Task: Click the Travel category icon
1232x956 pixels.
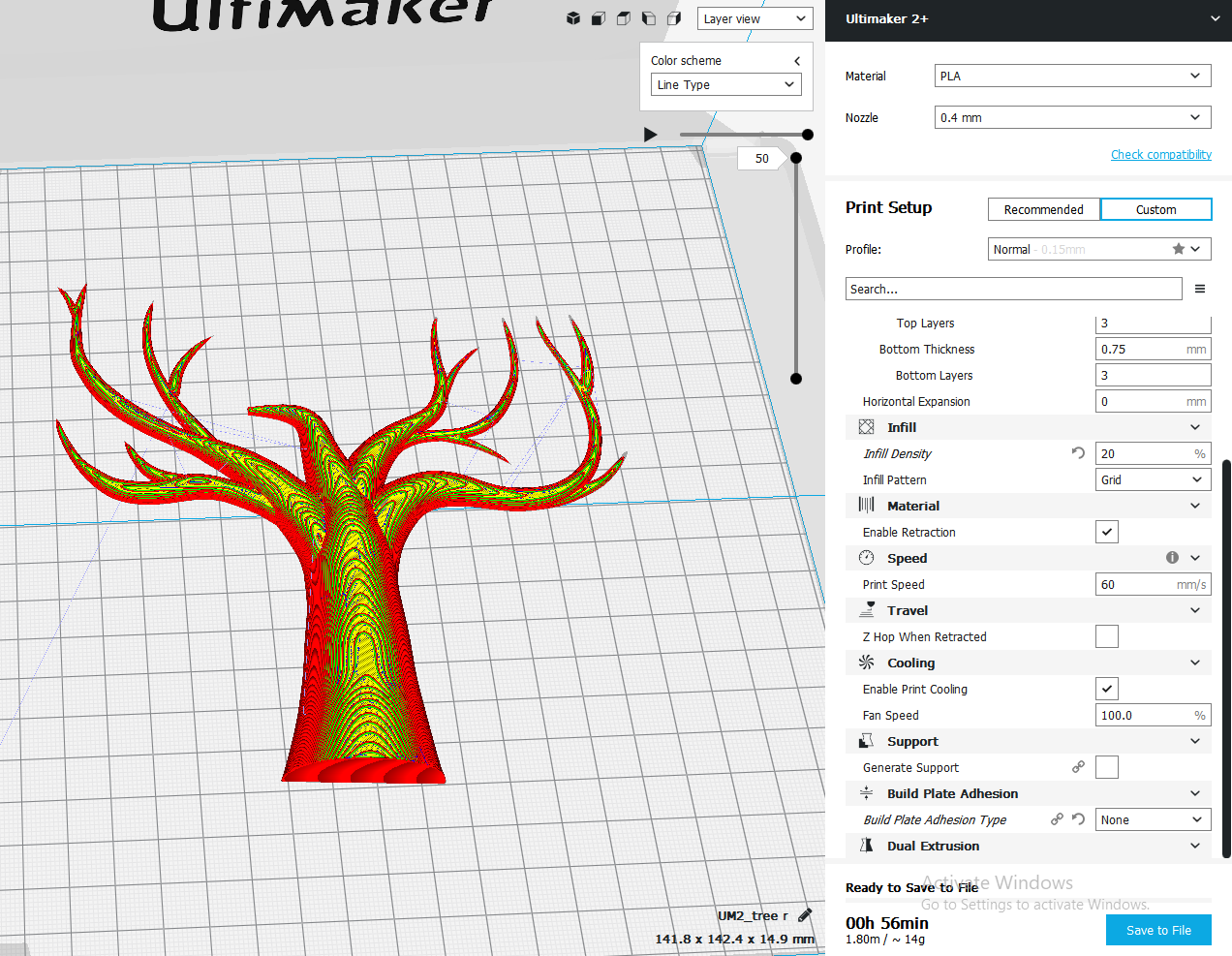Action: pos(867,609)
